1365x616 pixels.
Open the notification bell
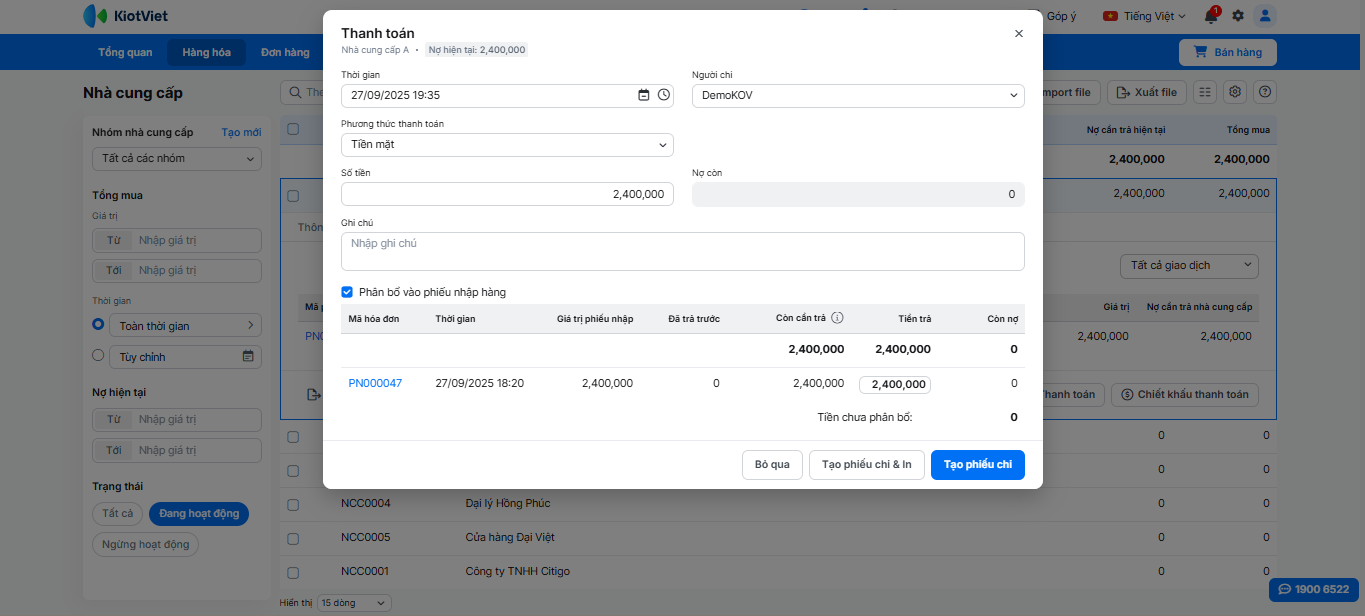point(1211,16)
